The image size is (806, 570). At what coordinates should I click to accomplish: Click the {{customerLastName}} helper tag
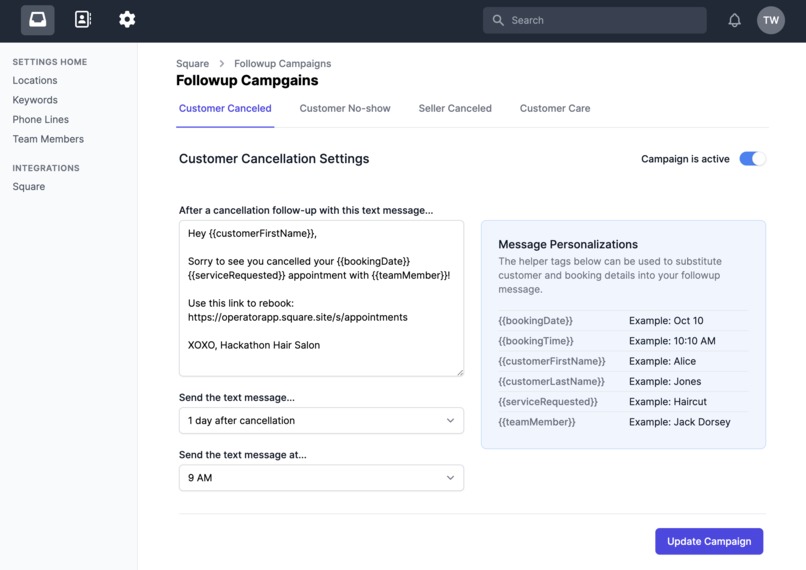coord(551,381)
